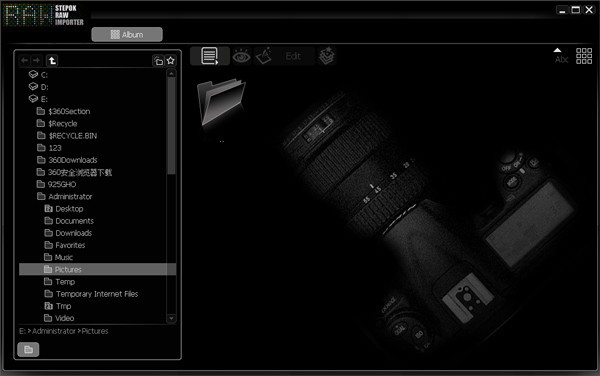This screenshot has width=600, height=376.
Task: Click the E: > Administrator > Pictures path
Action: (64, 331)
